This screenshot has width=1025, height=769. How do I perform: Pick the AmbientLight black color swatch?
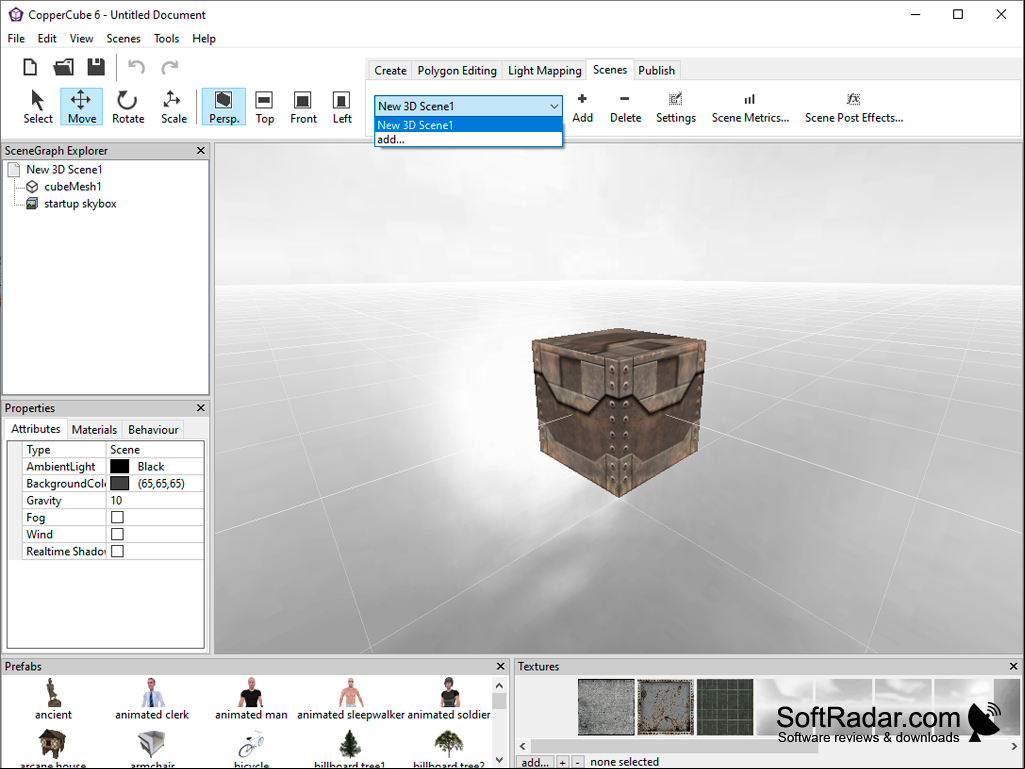pos(120,466)
